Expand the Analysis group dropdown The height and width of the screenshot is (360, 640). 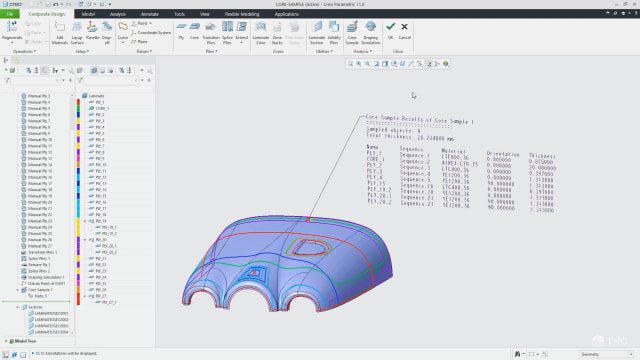coord(362,51)
